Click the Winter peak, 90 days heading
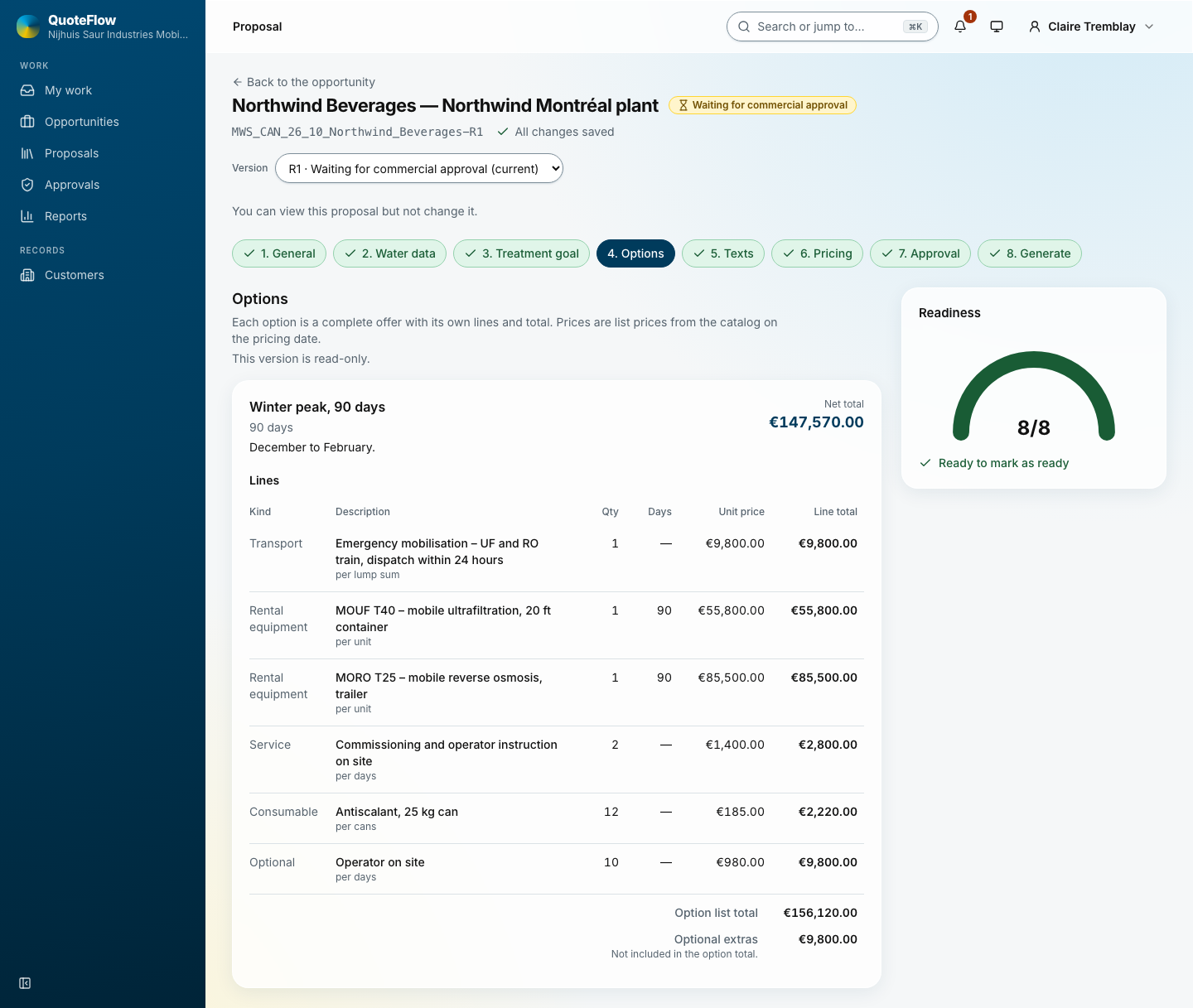The image size is (1193, 1008). [317, 407]
